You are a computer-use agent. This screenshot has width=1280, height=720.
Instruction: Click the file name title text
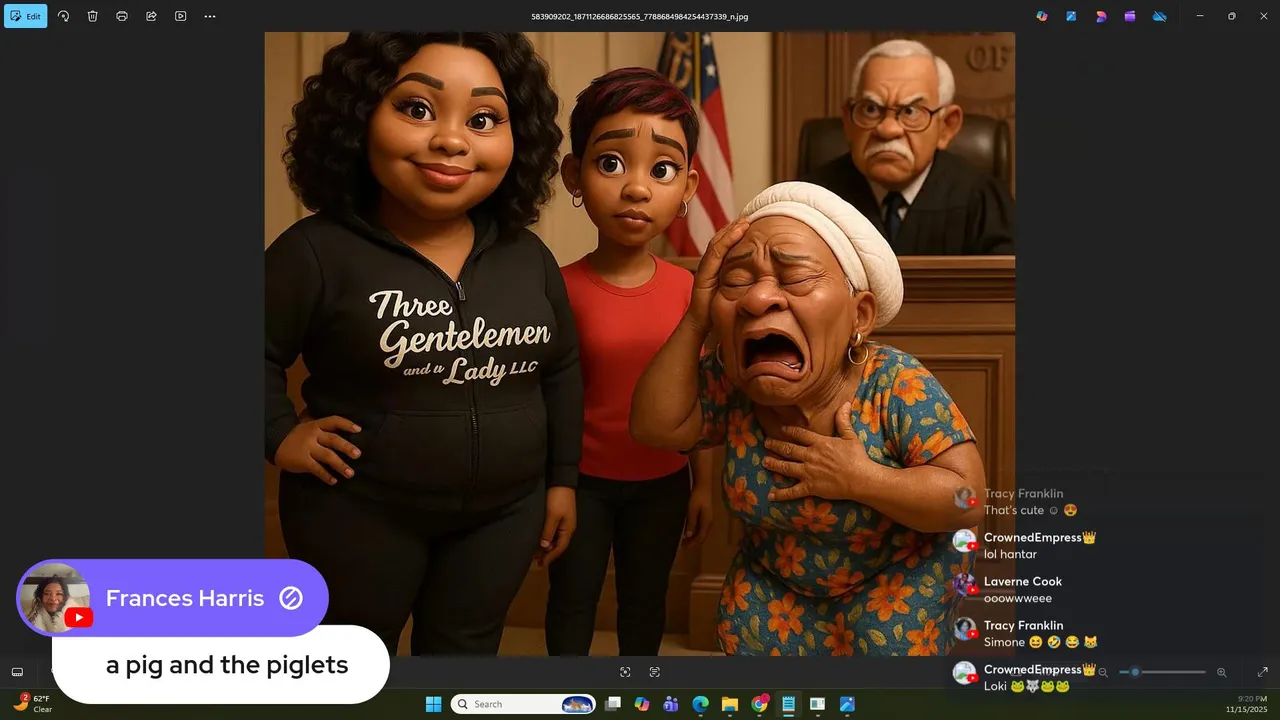coord(639,16)
